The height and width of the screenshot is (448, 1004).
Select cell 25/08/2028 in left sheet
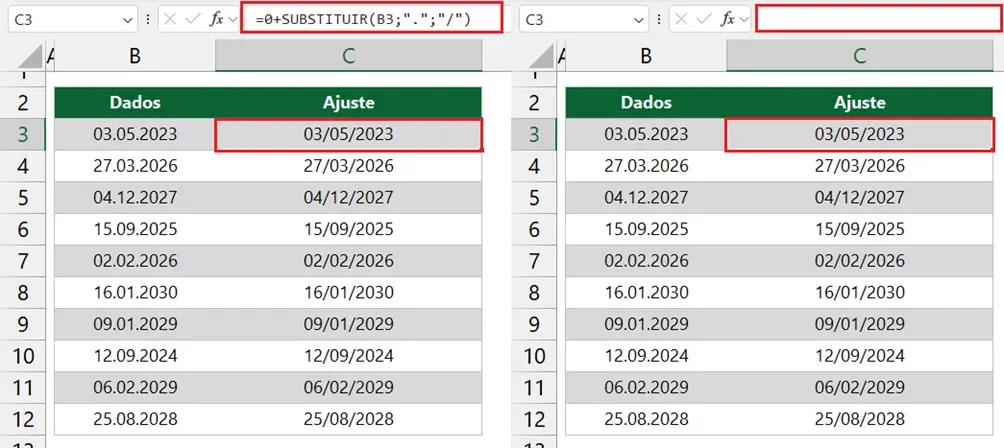[348, 420]
